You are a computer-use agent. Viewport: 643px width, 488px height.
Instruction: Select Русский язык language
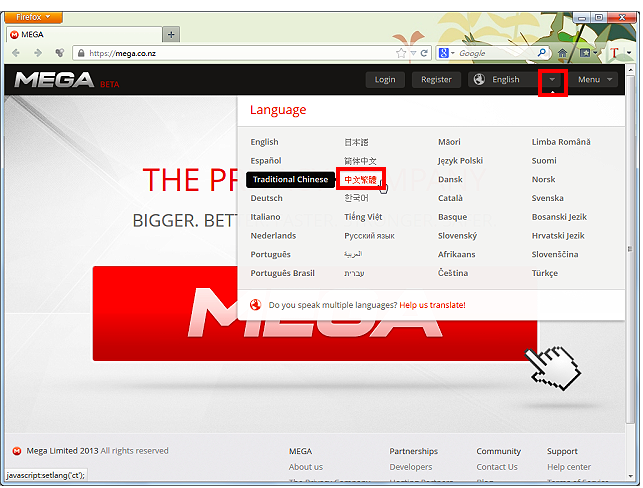click(x=369, y=236)
